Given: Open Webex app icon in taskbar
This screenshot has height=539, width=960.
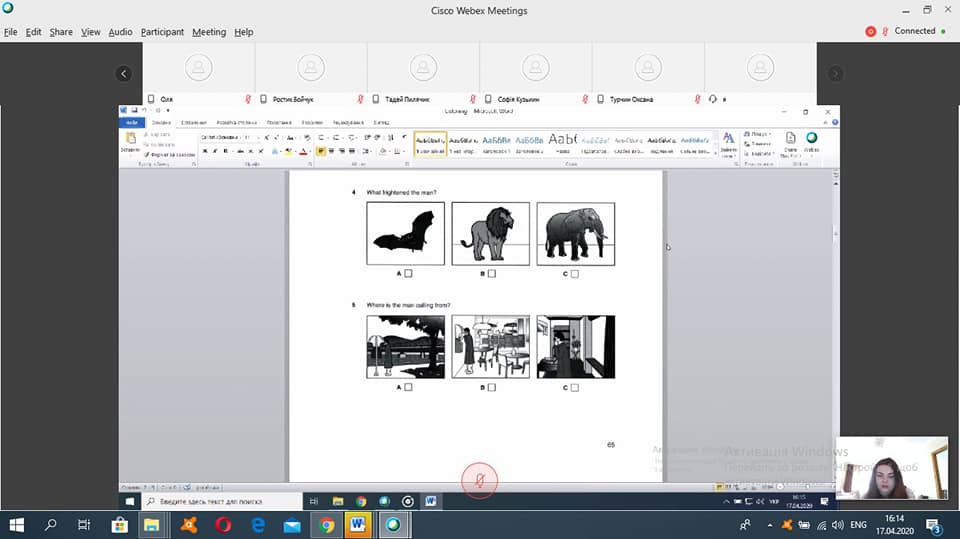Looking at the screenshot, I should (x=393, y=525).
